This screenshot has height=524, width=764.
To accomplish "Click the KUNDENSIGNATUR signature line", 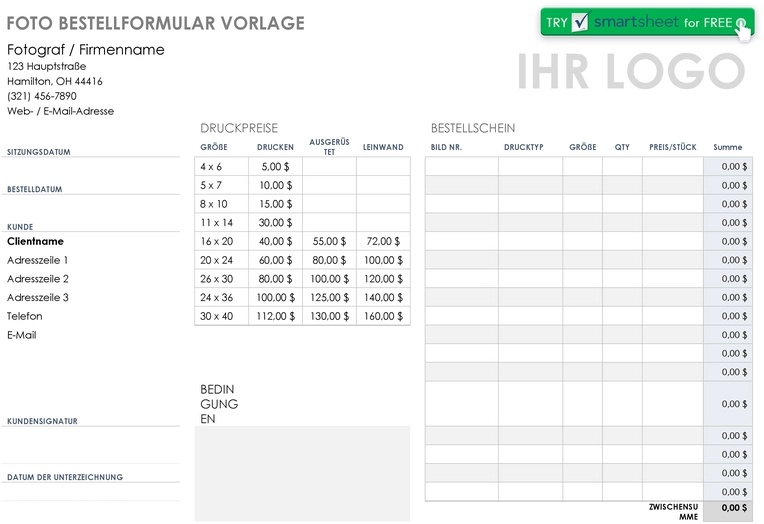I will [91, 445].
